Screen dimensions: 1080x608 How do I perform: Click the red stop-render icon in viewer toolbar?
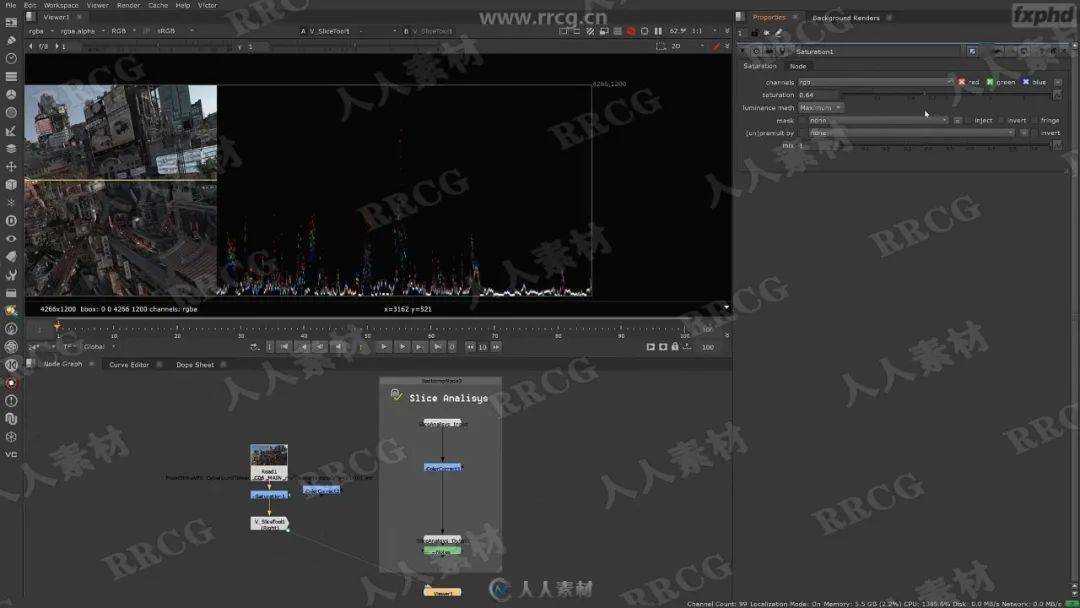click(x=631, y=31)
